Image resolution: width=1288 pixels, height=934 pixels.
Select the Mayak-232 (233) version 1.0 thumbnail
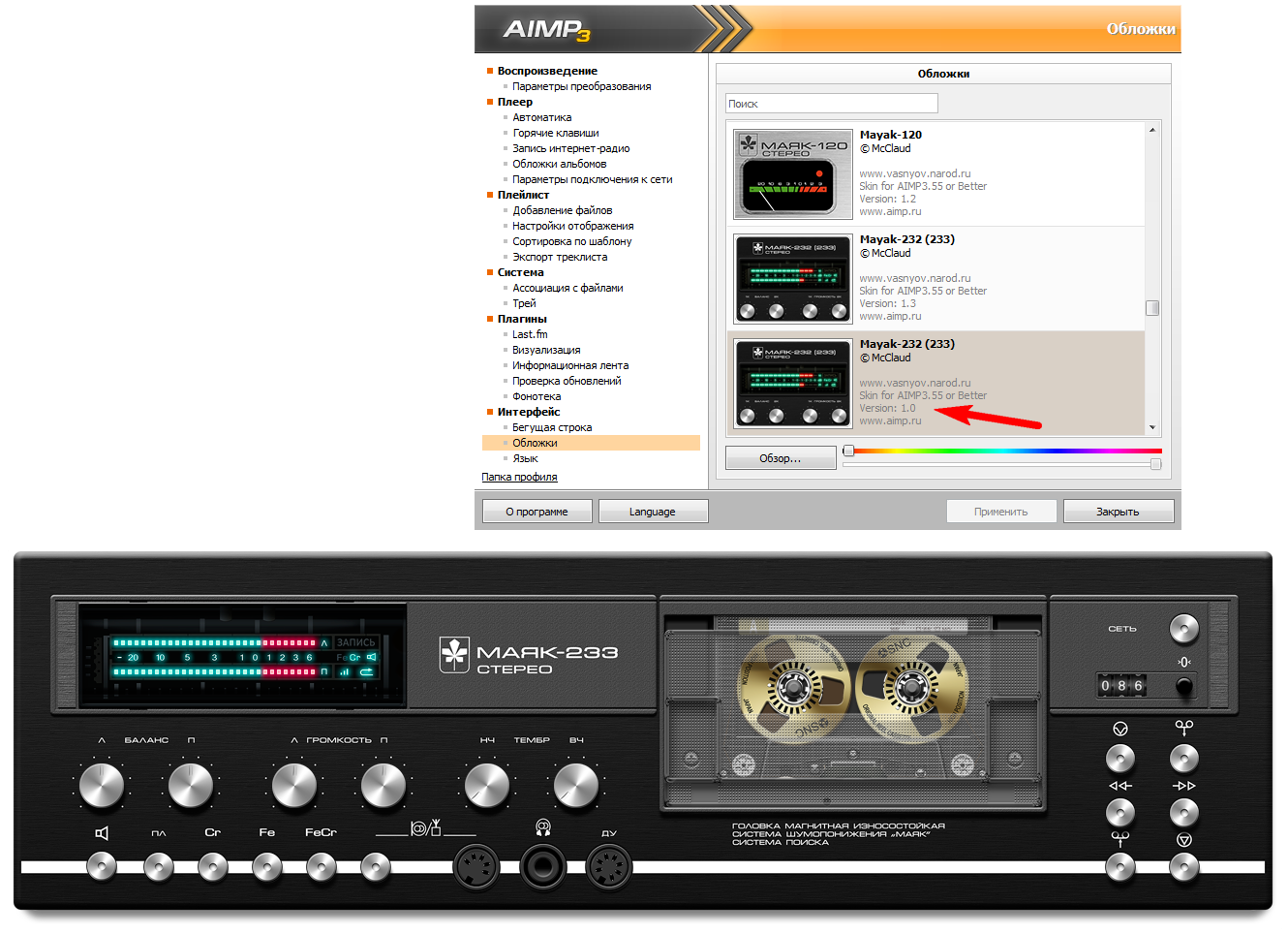coord(793,383)
